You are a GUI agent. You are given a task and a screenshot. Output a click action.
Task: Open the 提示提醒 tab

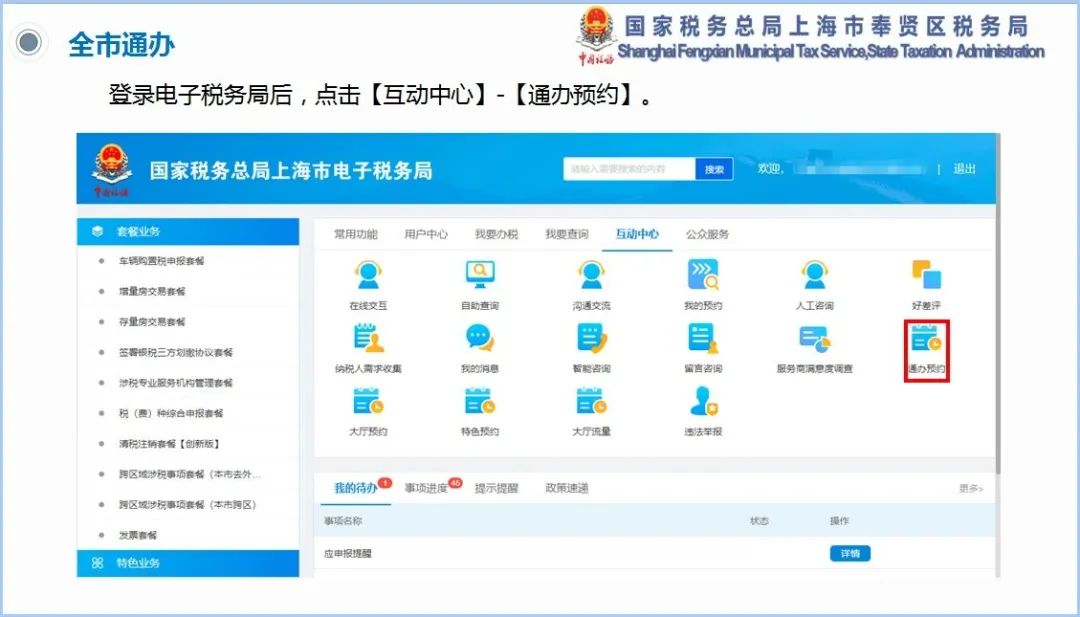(496, 488)
